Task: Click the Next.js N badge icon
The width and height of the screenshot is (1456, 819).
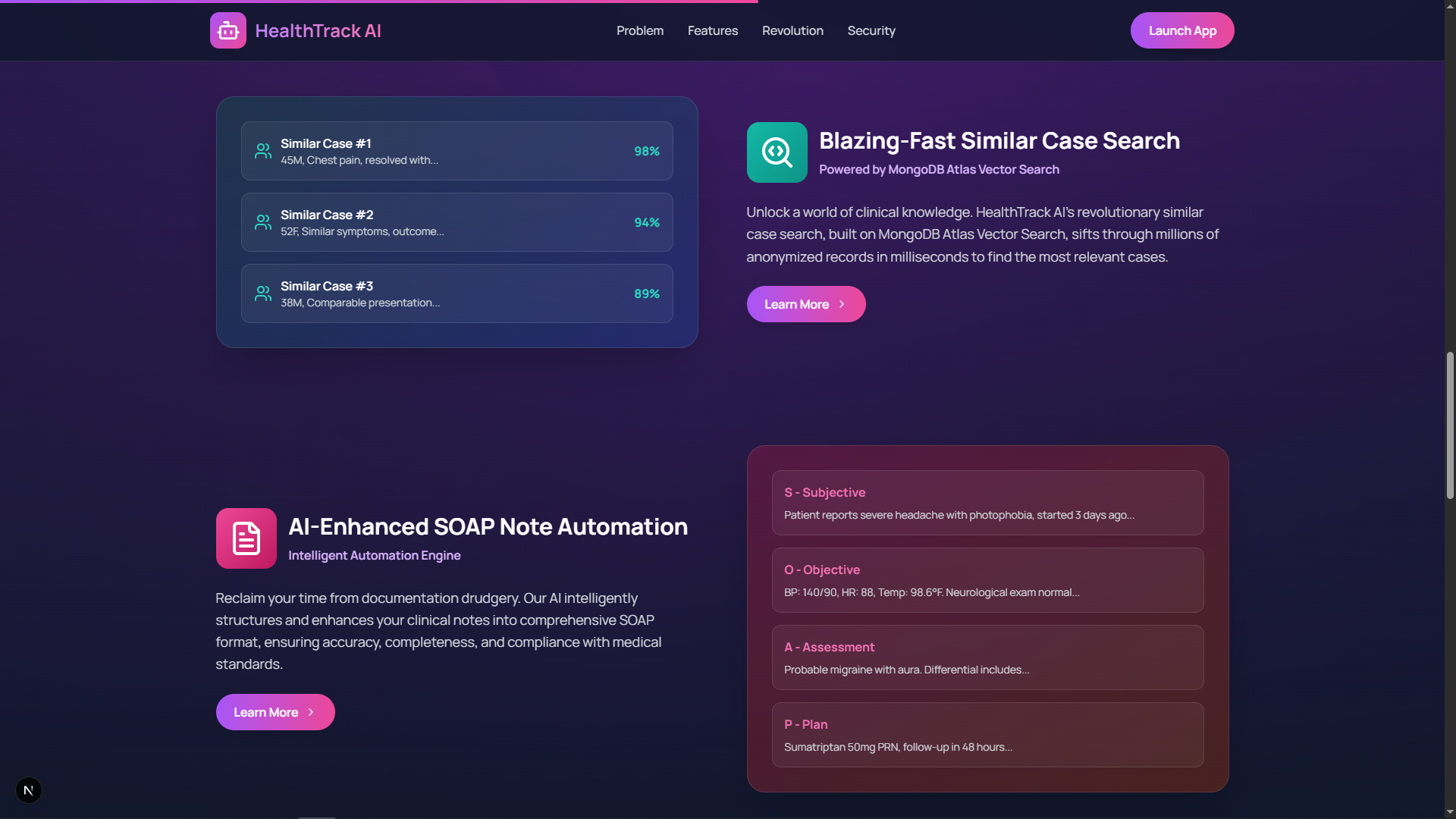Action: [x=29, y=790]
